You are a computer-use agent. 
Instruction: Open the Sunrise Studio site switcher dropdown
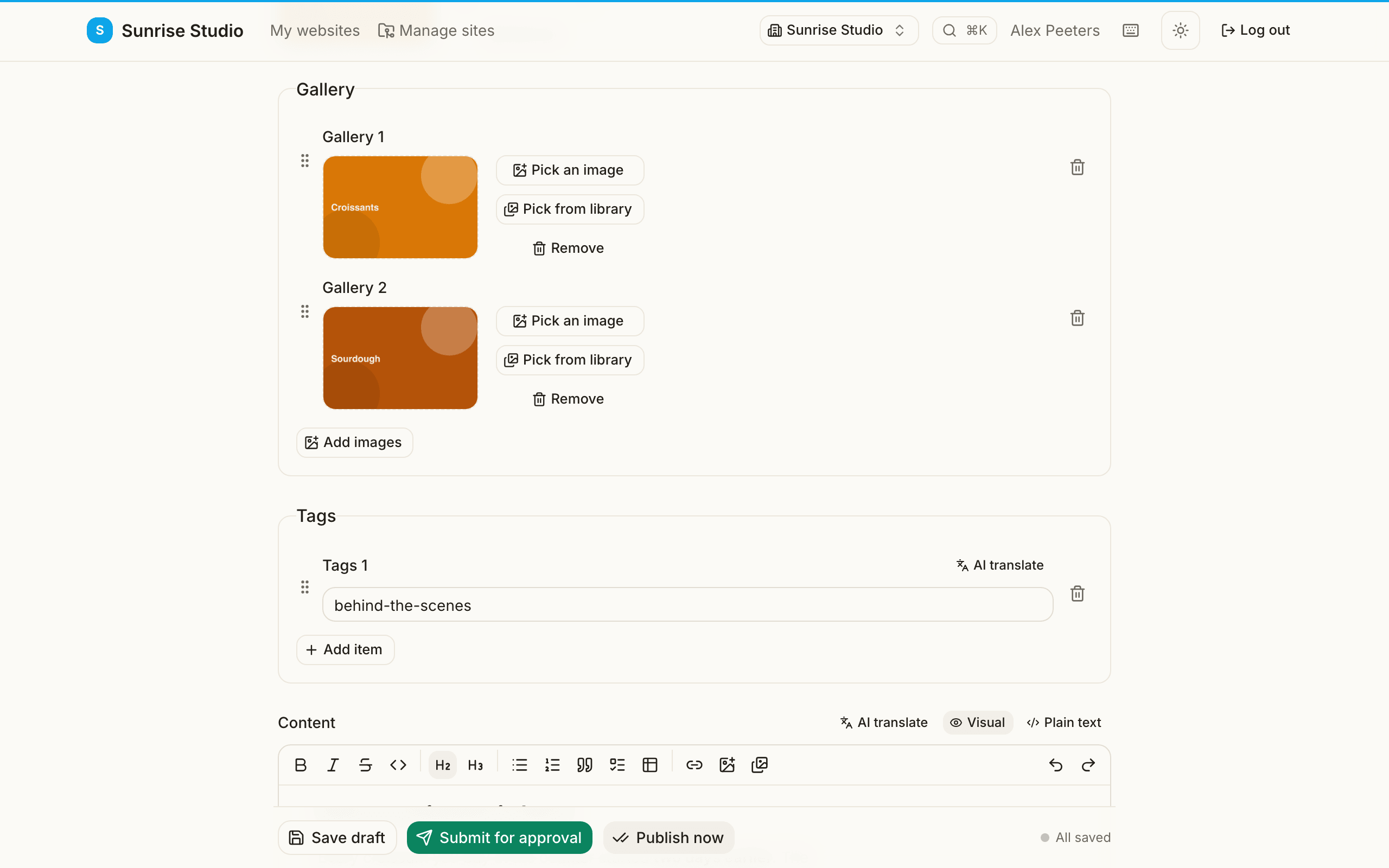(839, 30)
